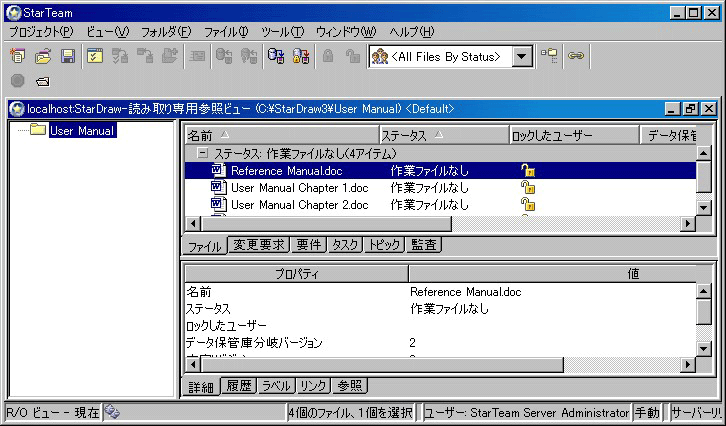The height and width of the screenshot is (426, 726).
Task: Sort by the ステータス column header
Action: click(444, 135)
